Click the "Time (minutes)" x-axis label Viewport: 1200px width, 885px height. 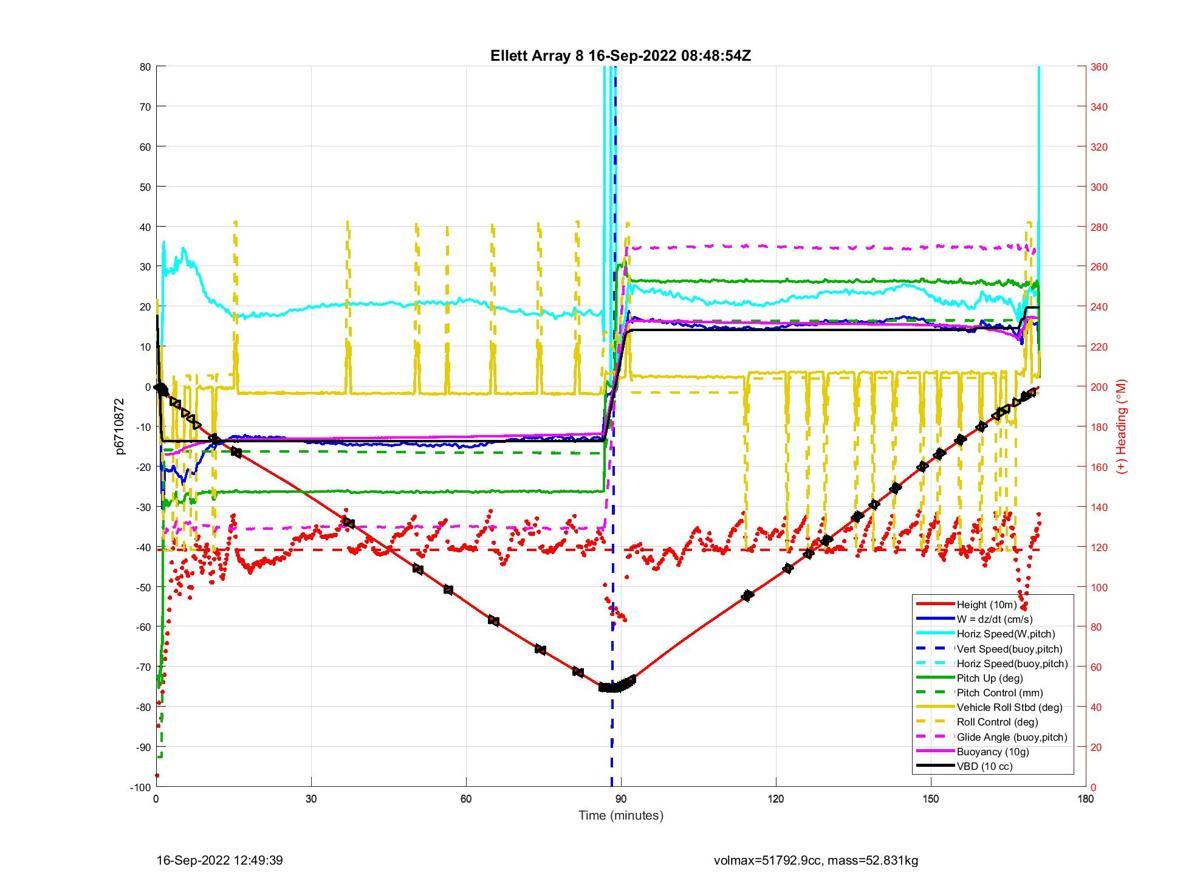coord(620,815)
